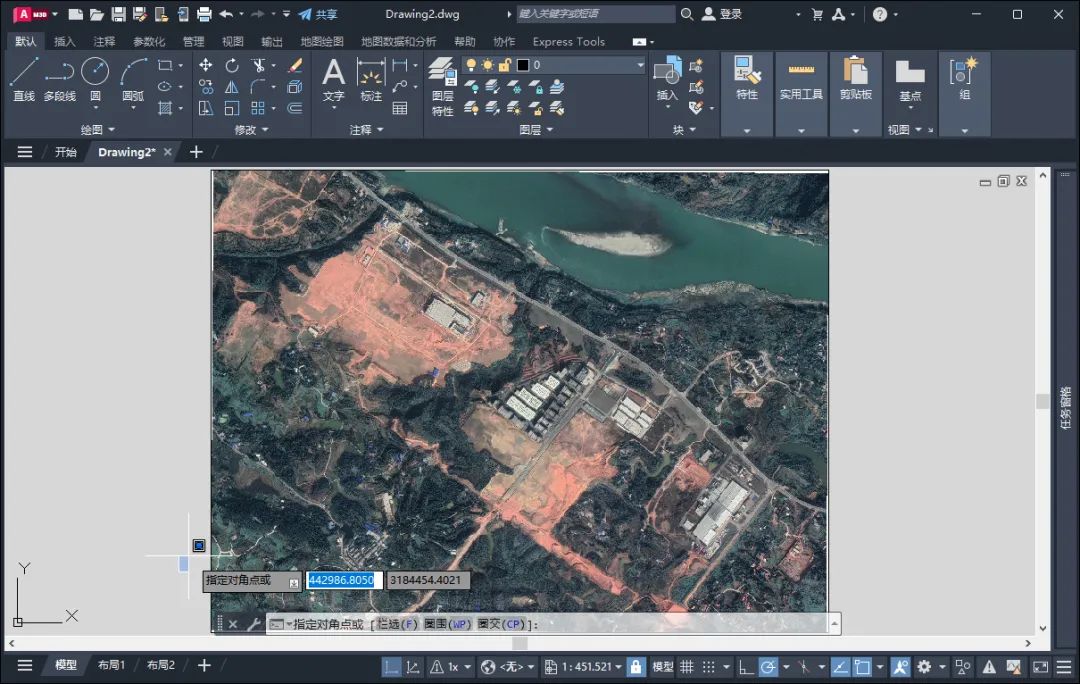Toggle snap mode dots in status bar
Screen dimensions: 1080x684
tap(709, 666)
